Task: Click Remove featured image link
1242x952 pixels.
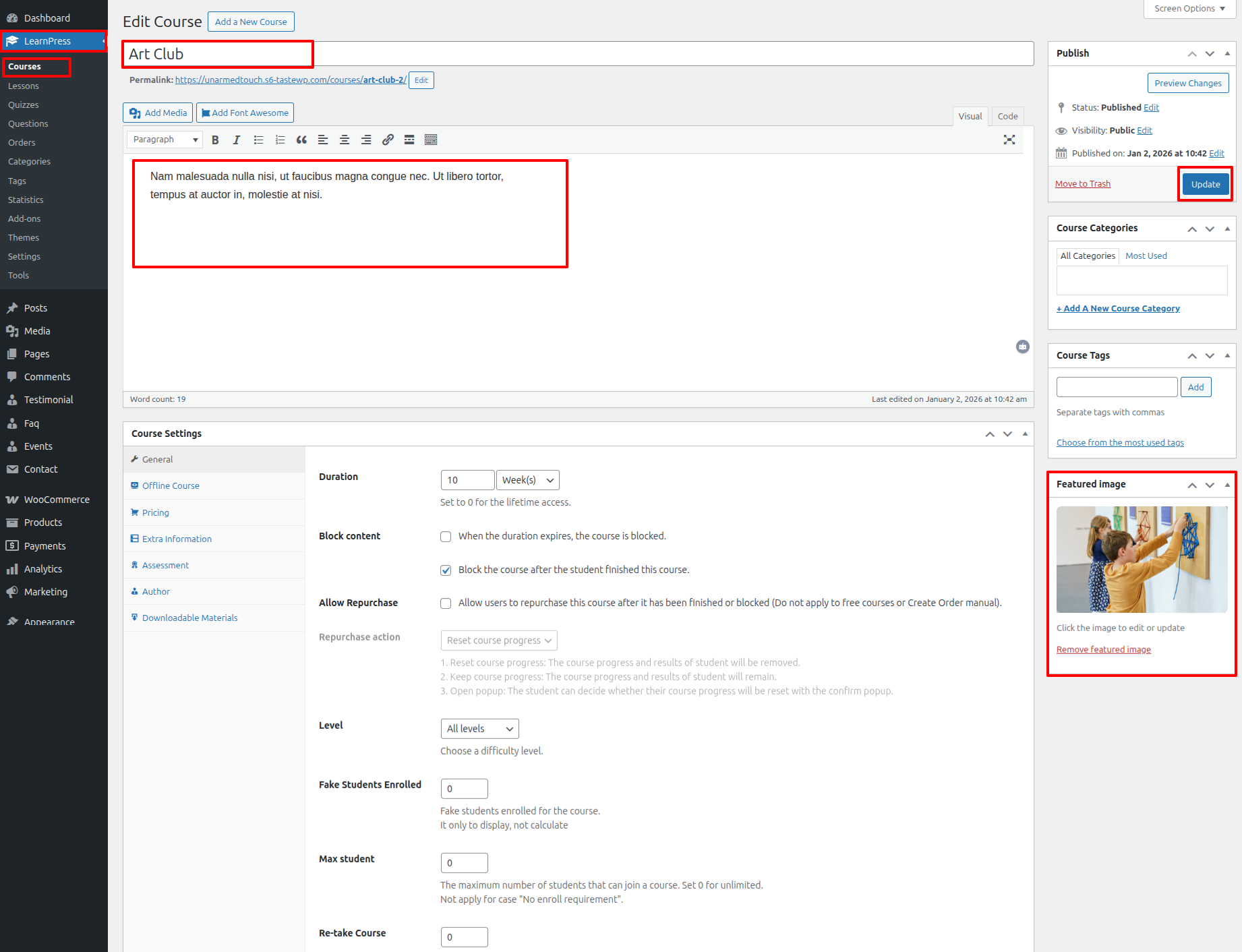Action: tap(1103, 649)
